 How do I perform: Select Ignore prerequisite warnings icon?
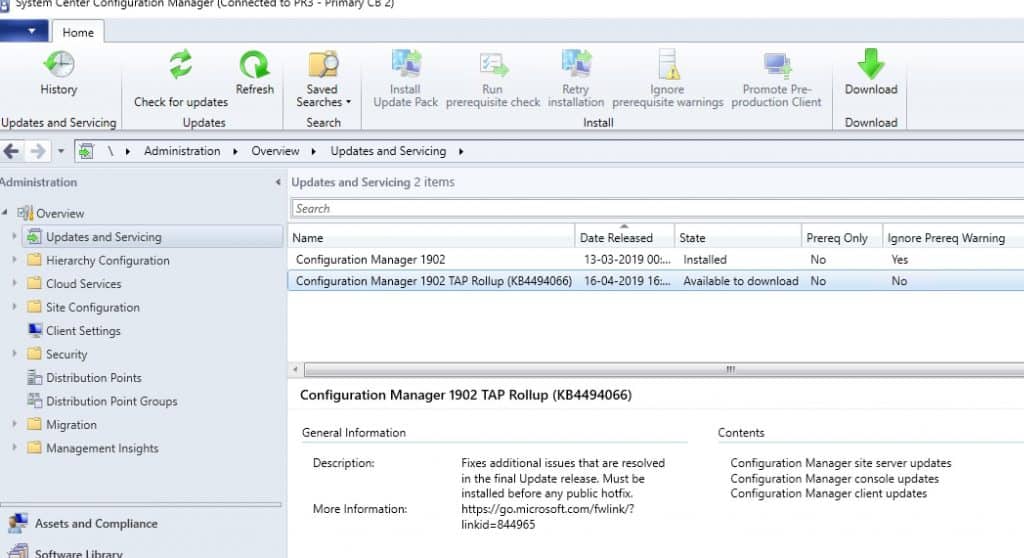[668, 64]
